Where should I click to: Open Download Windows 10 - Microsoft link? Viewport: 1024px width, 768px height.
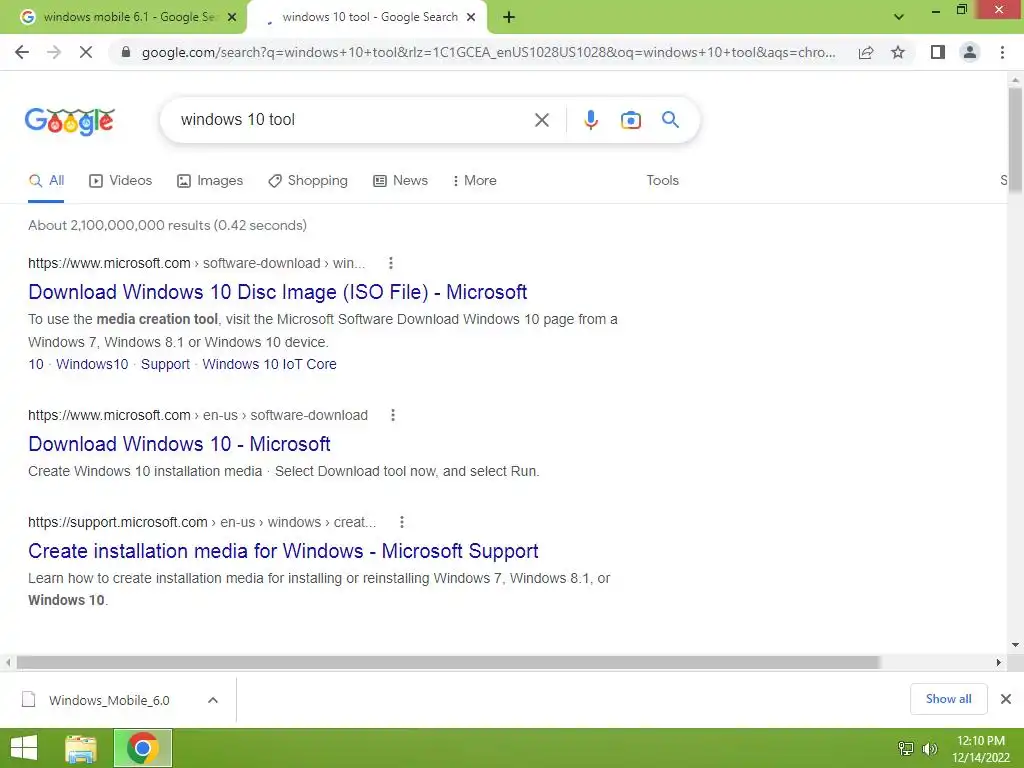click(x=179, y=444)
